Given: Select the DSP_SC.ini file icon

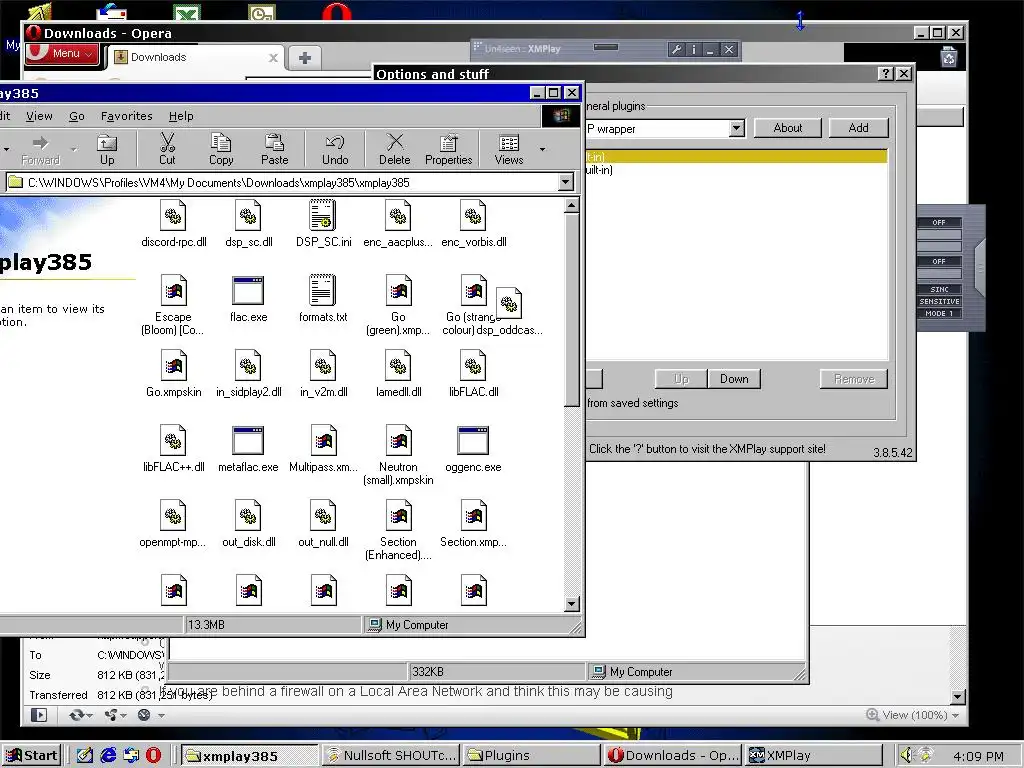Looking at the screenshot, I should pyautogui.click(x=323, y=216).
